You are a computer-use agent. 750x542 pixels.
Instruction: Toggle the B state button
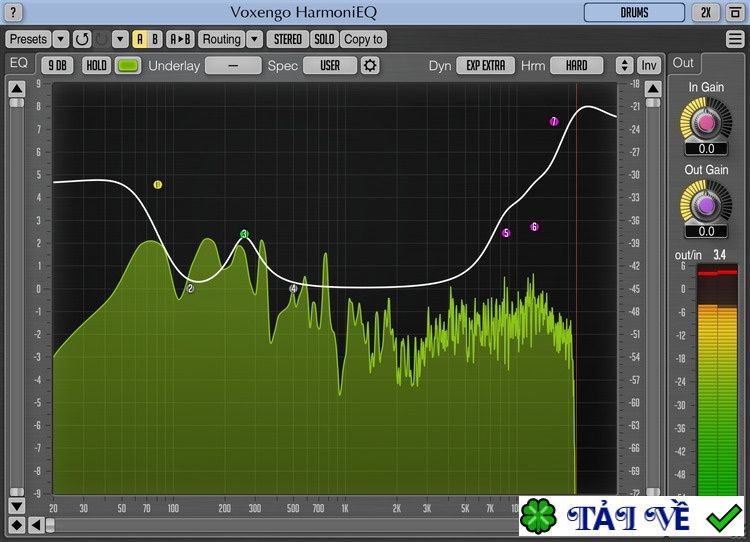(x=155, y=39)
